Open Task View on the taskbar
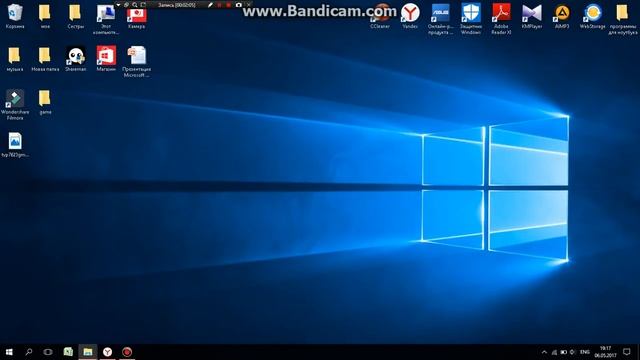 click(48, 352)
